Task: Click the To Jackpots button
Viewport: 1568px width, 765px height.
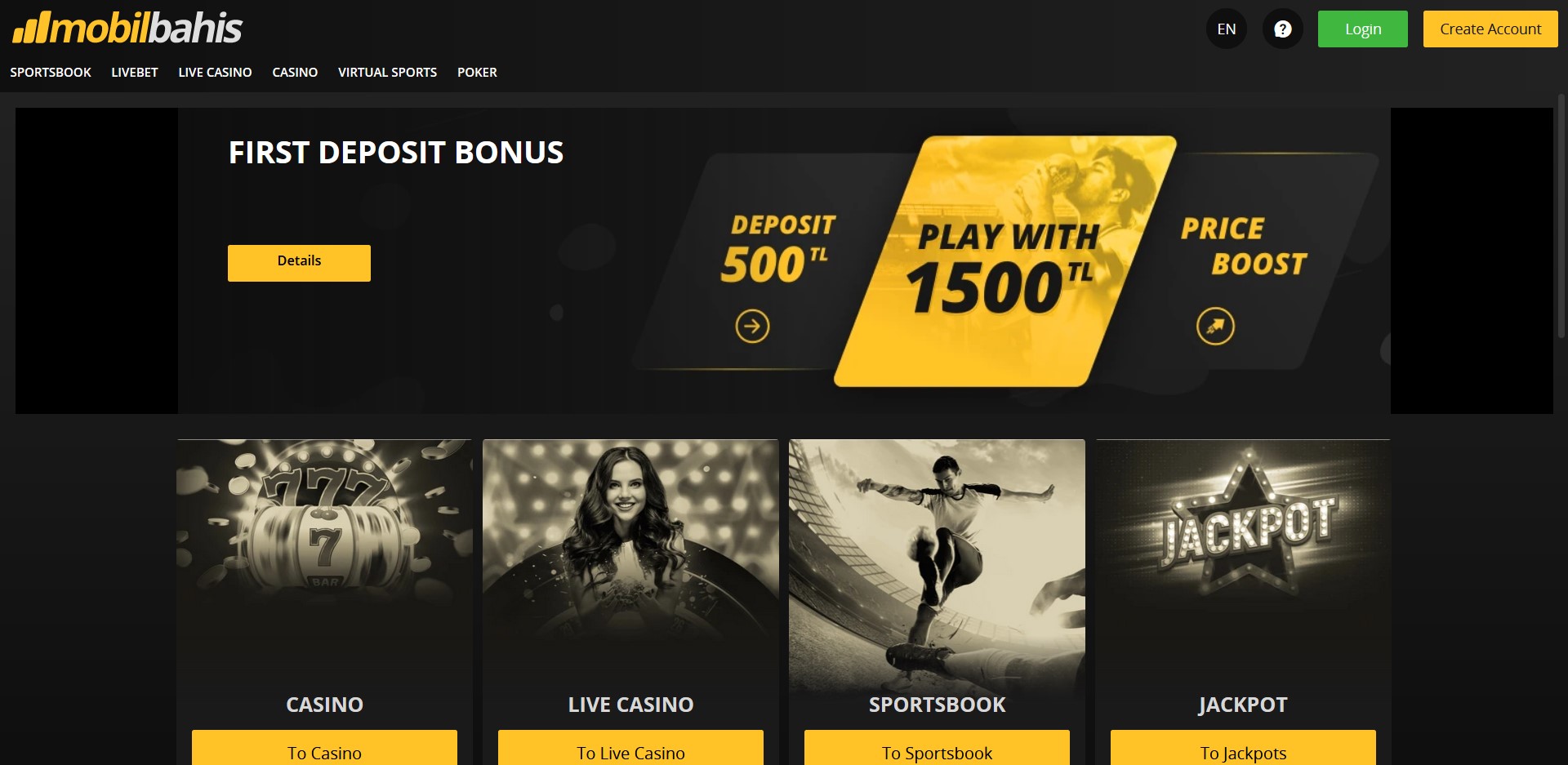Action: pyautogui.click(x=1243, y=749)
